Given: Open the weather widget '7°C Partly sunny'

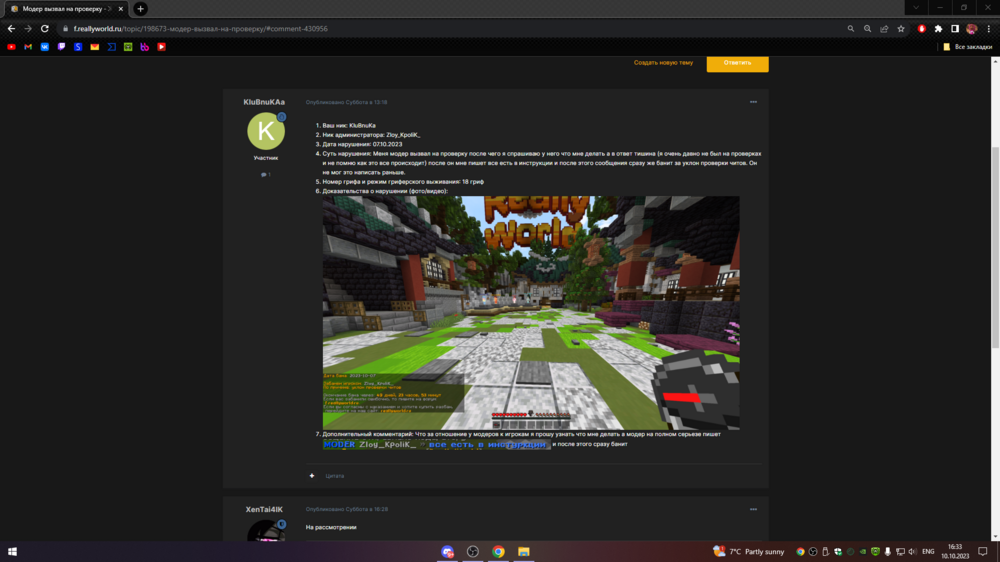Looking at the screenshot, I should tap(749, 552).
